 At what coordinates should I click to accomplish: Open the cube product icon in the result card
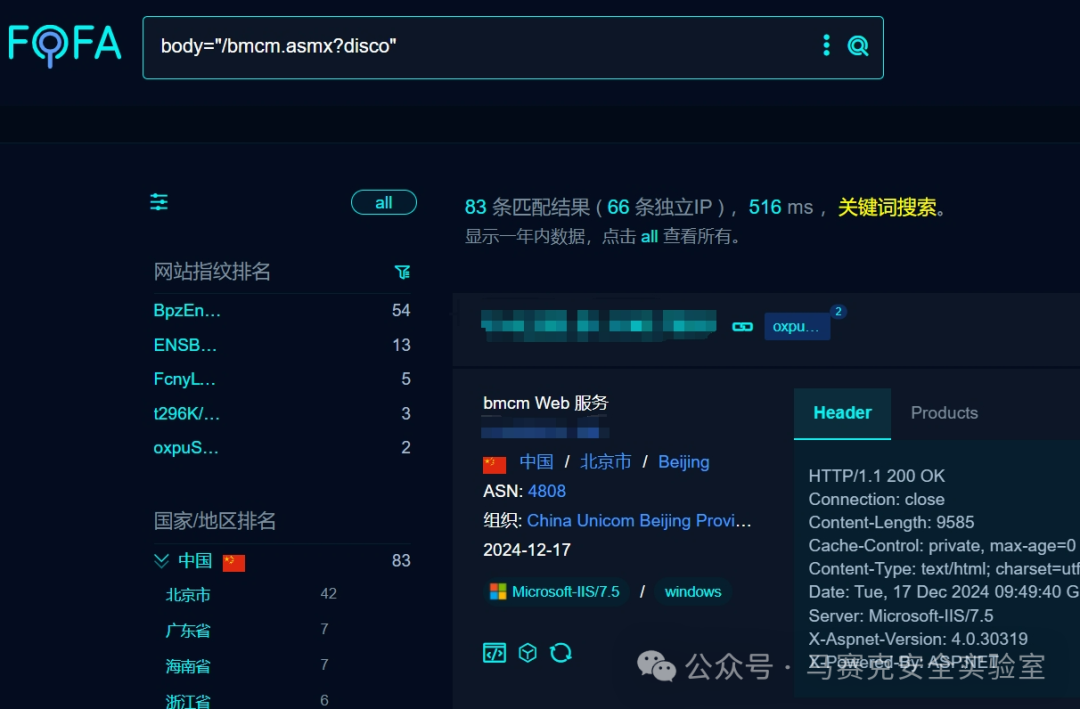(528, 652)
